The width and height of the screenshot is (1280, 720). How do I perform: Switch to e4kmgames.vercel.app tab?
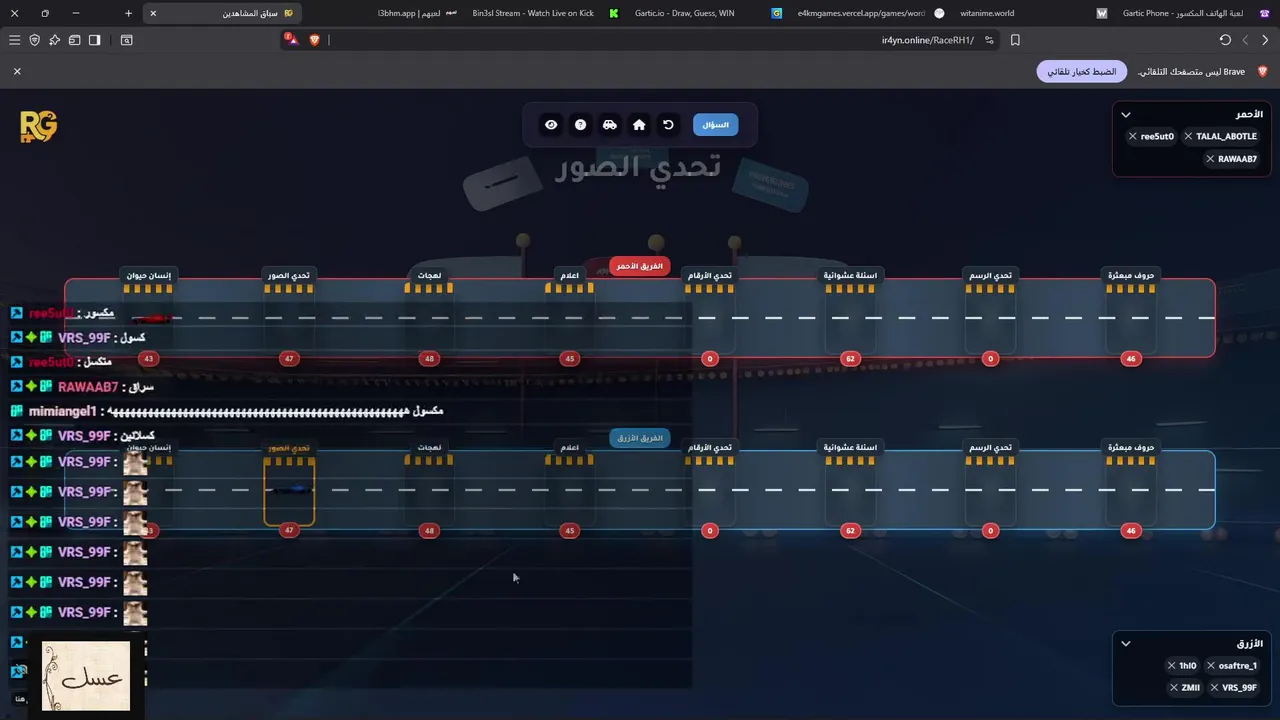pos(868,13)
